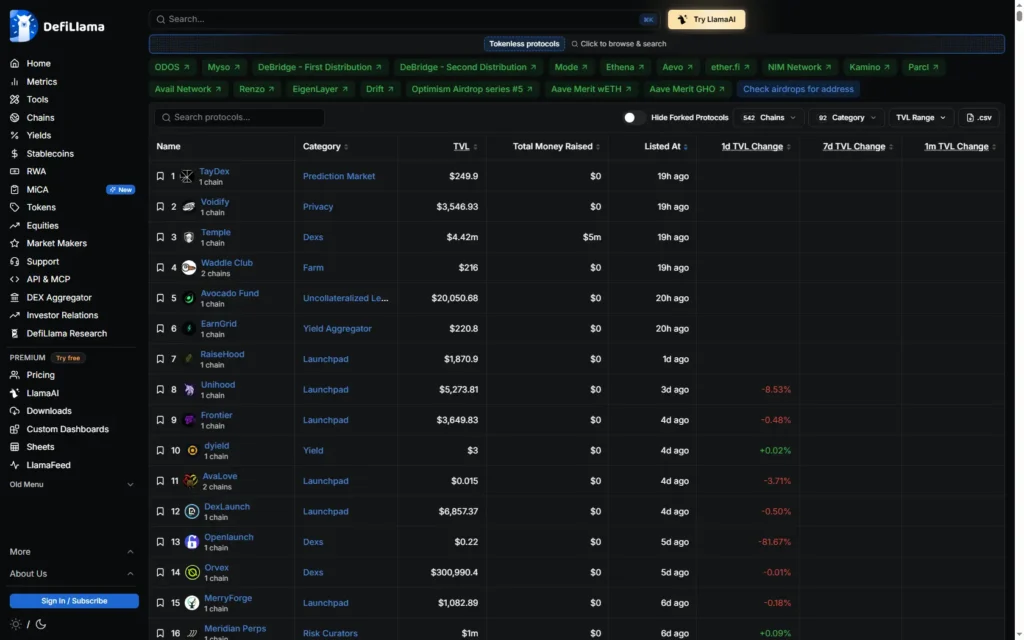Open the LlamaAI sidebar icon
The image size is (1024, 640).
(x=14, y=393)
